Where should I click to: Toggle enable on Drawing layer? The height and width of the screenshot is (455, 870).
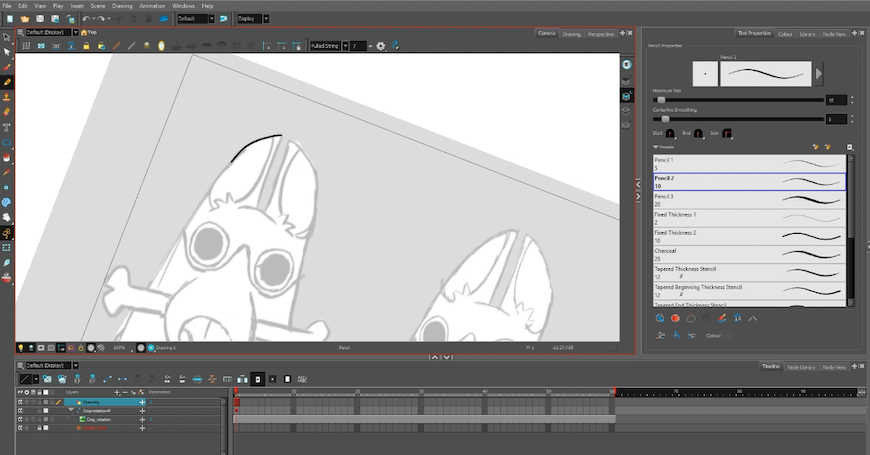pos(21,402)
